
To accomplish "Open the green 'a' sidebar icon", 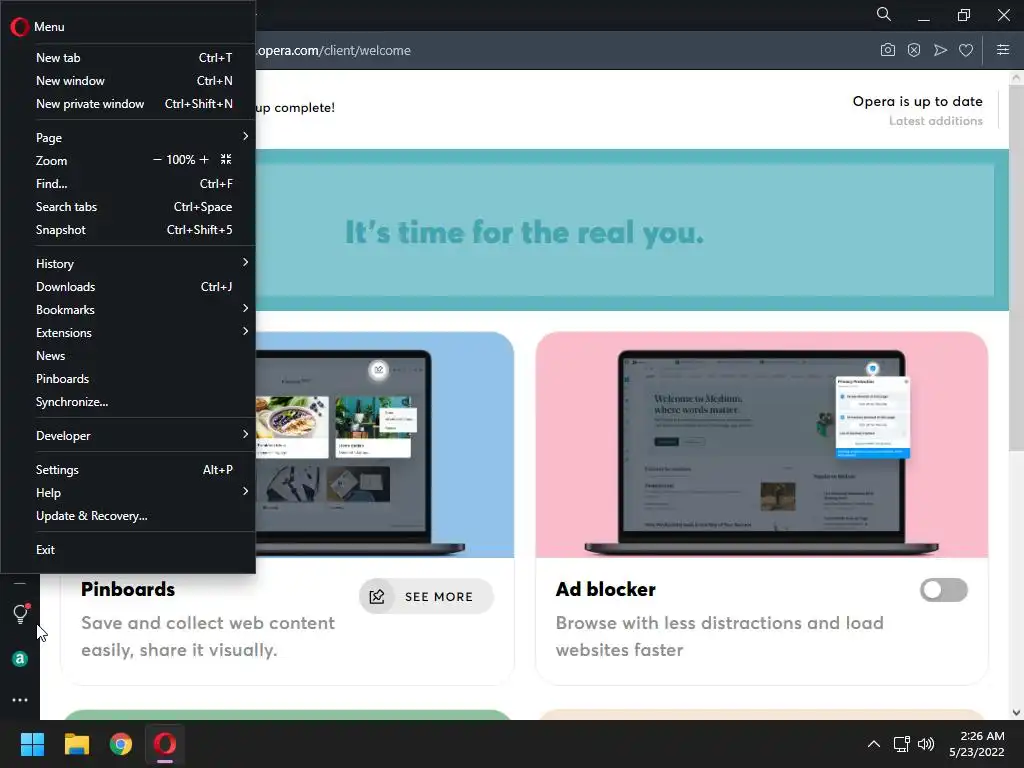I will pos(20,659).
